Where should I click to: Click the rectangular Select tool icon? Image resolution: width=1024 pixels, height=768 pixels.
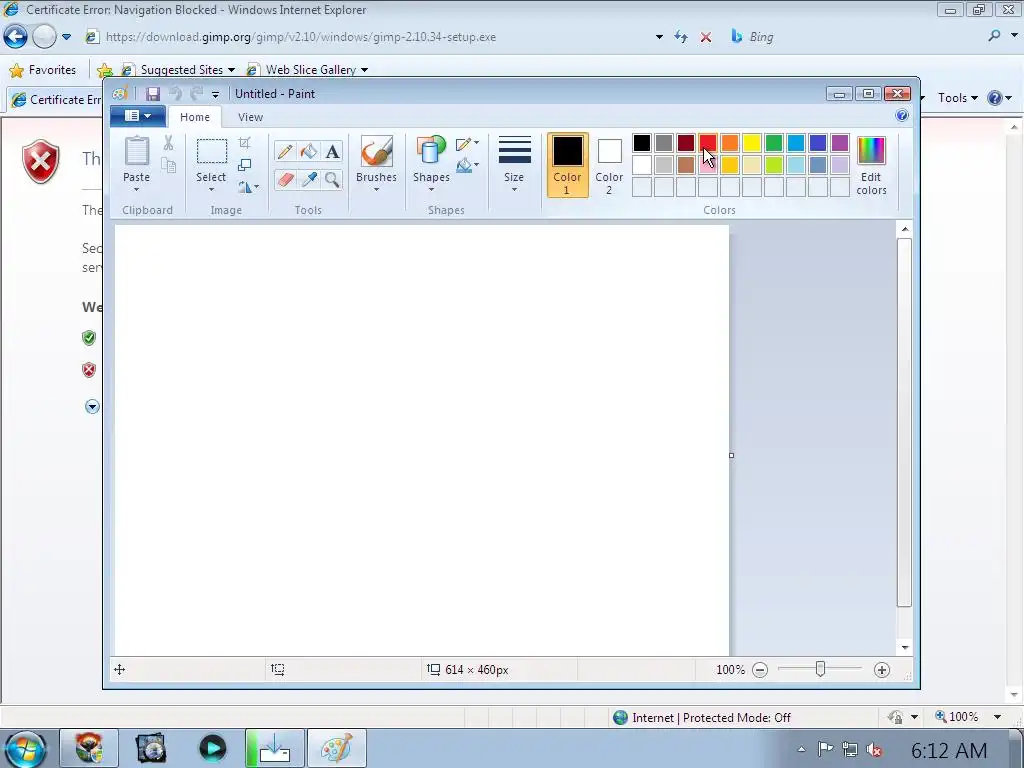point(212,152)
